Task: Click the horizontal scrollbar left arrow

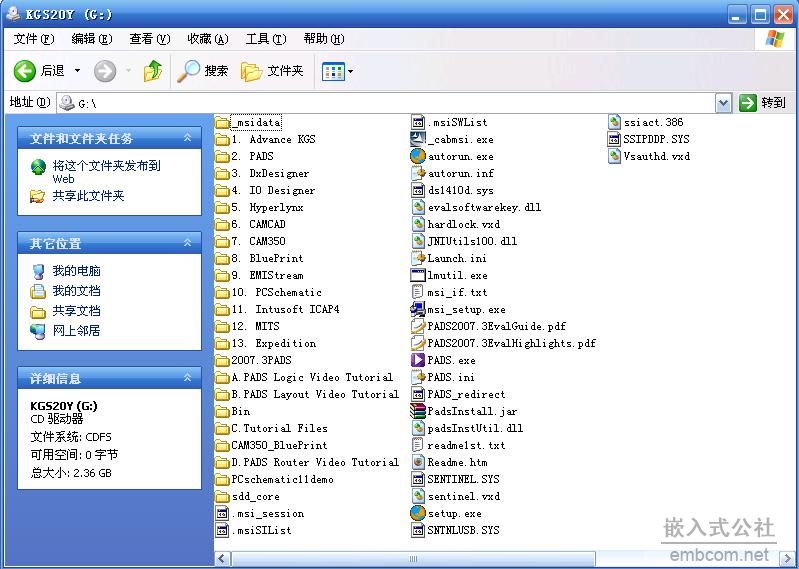Action: point(222,559)
